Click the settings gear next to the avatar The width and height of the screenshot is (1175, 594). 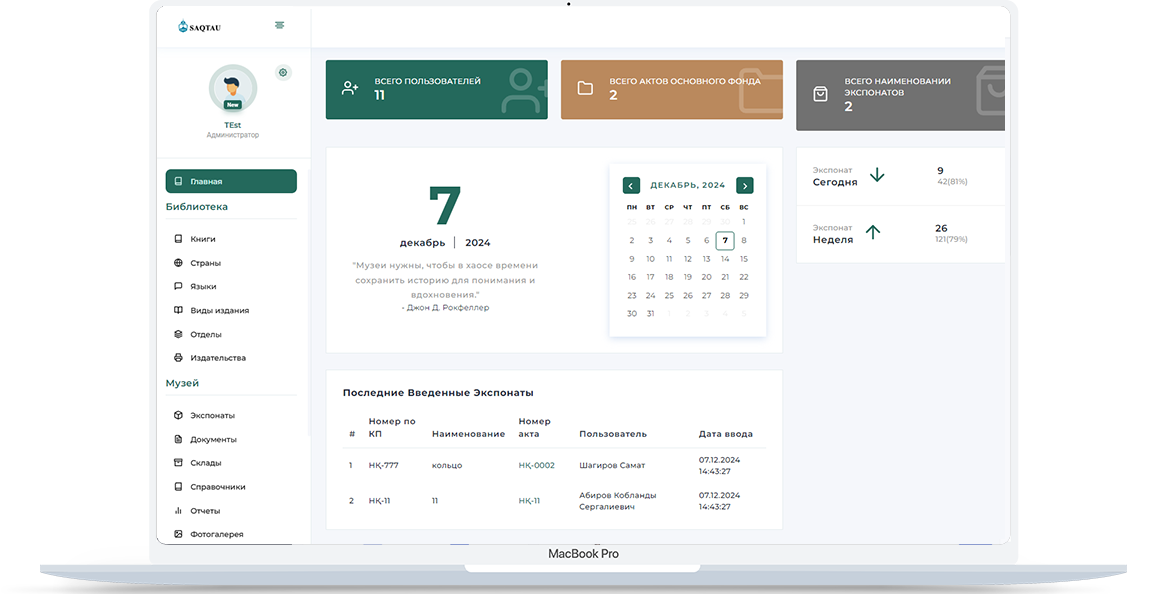[283, 72]
